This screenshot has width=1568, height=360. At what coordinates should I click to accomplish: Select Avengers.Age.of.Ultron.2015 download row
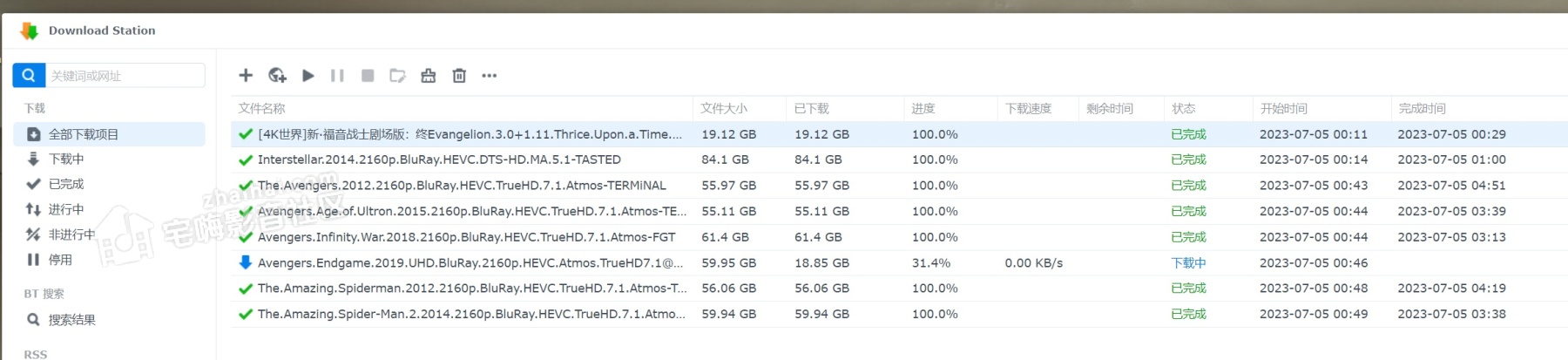tap(899, 211)
